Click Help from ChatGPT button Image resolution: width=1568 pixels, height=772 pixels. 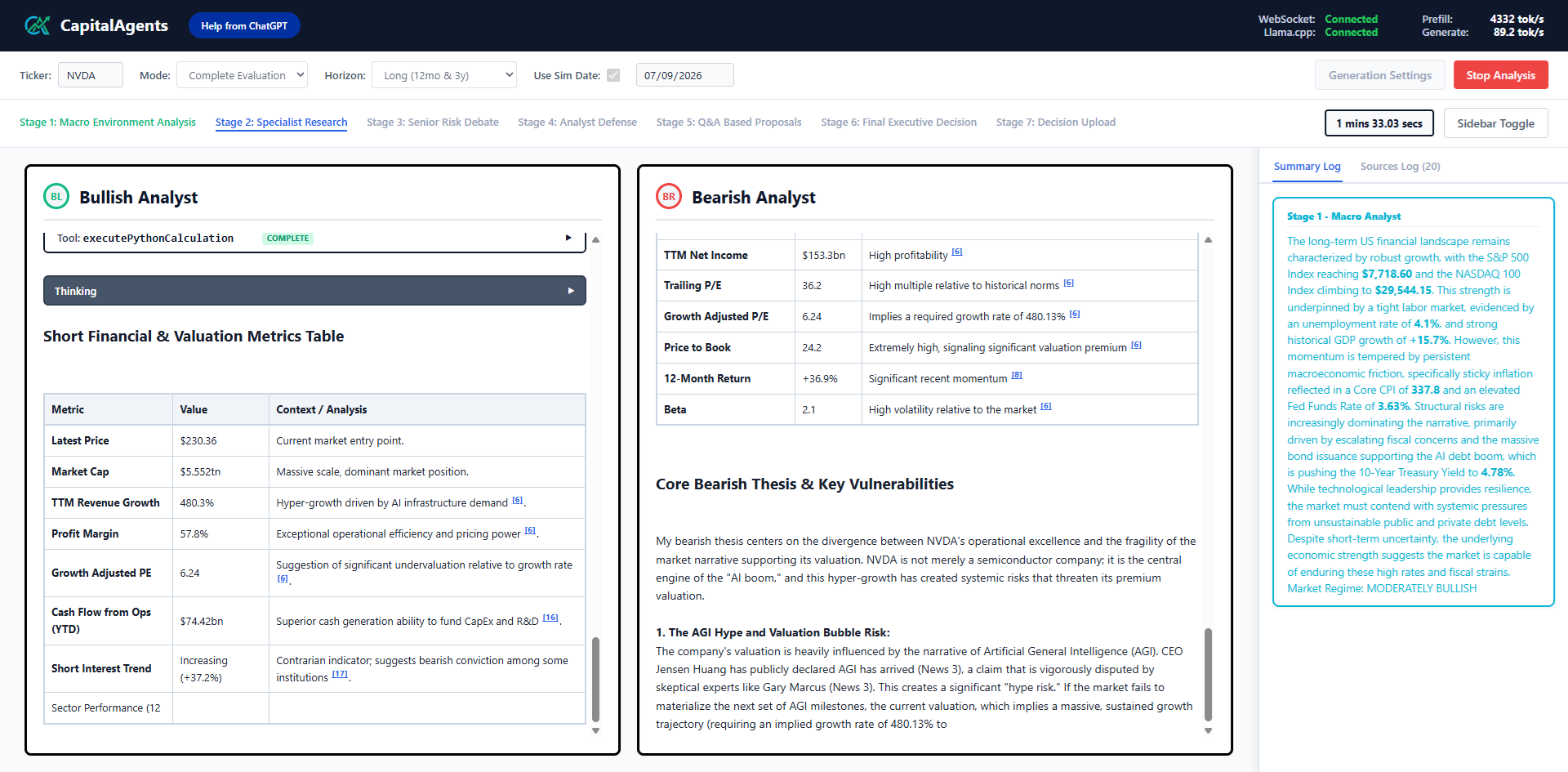point(244,26)
